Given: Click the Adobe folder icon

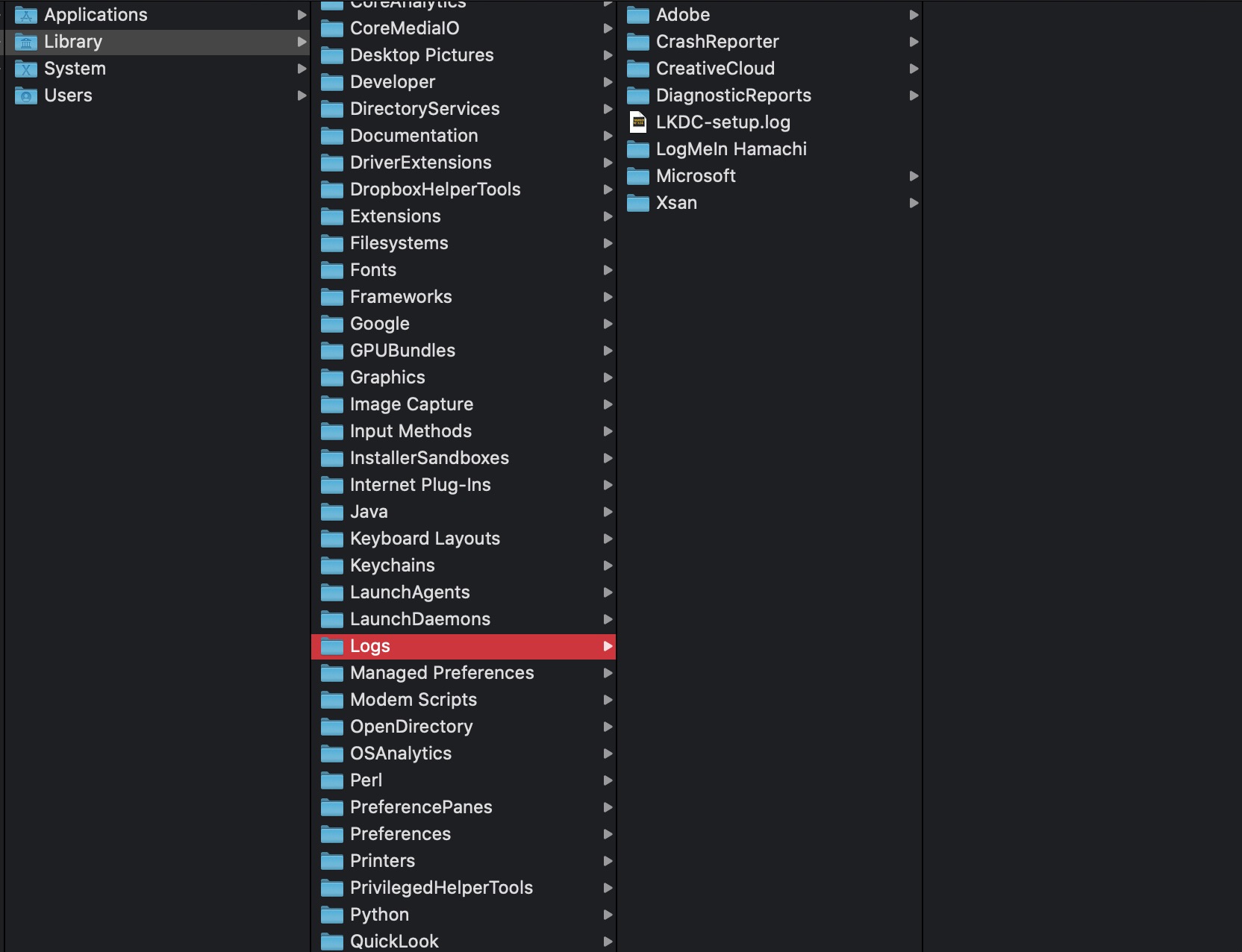Looking at the screenshot, I should coord(639,14).
